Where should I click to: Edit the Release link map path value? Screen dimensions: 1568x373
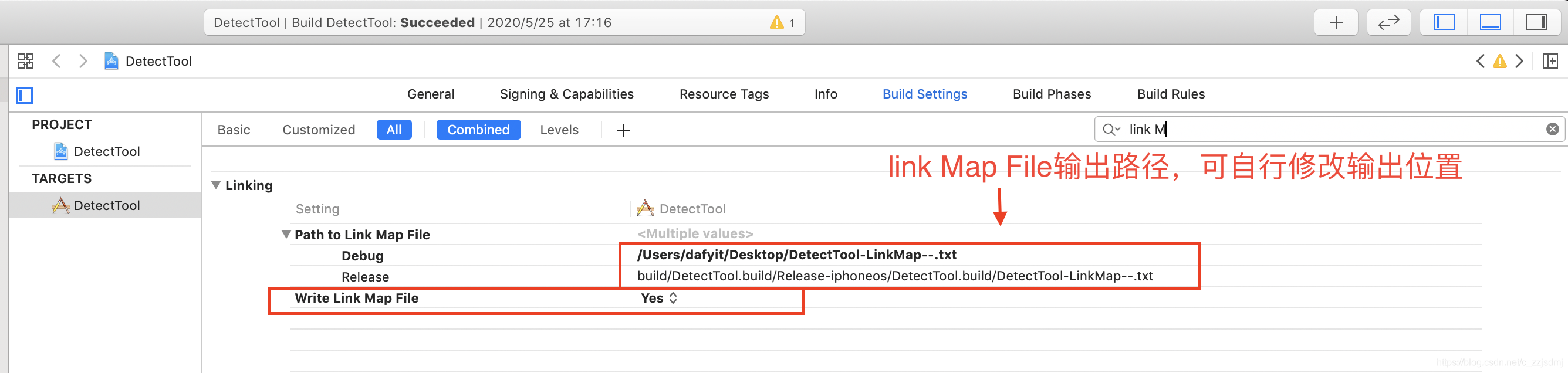895,276
